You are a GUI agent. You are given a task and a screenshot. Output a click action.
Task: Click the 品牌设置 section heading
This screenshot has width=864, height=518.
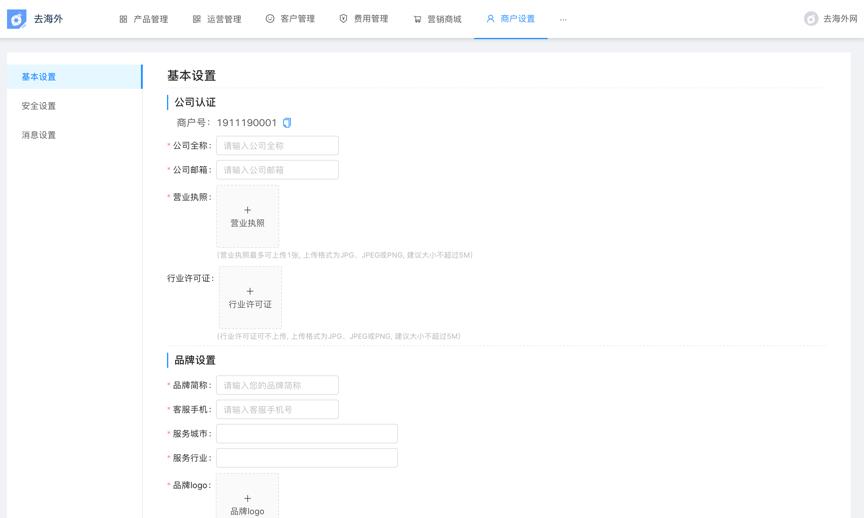pos(195,360)
